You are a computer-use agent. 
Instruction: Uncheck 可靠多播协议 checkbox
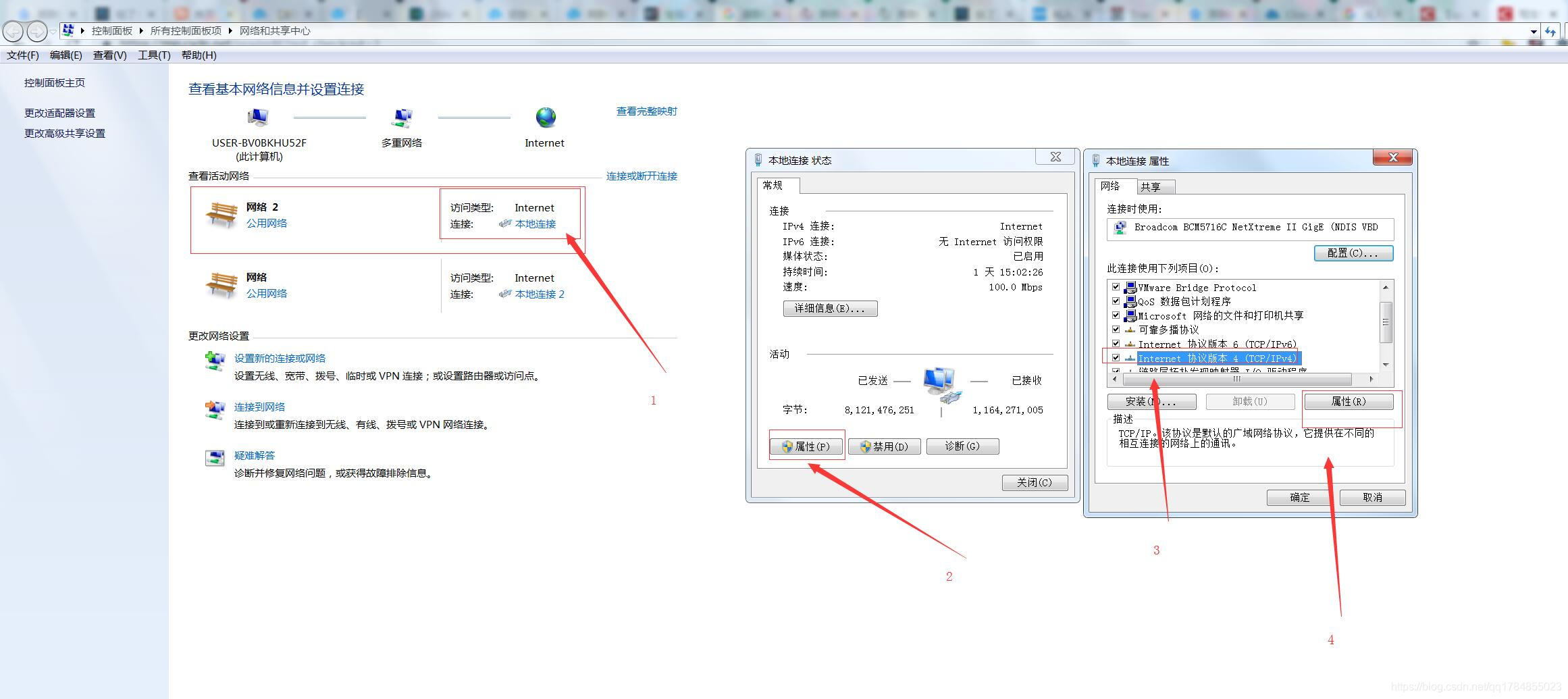[x=1116, y=330]
